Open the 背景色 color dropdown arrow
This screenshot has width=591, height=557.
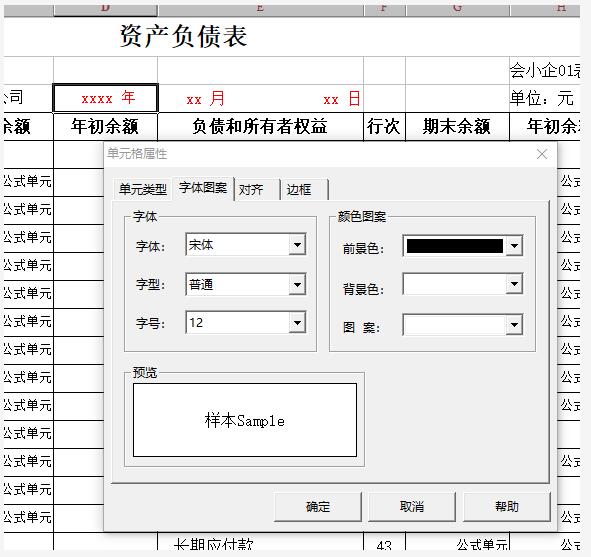click(514, 284)
